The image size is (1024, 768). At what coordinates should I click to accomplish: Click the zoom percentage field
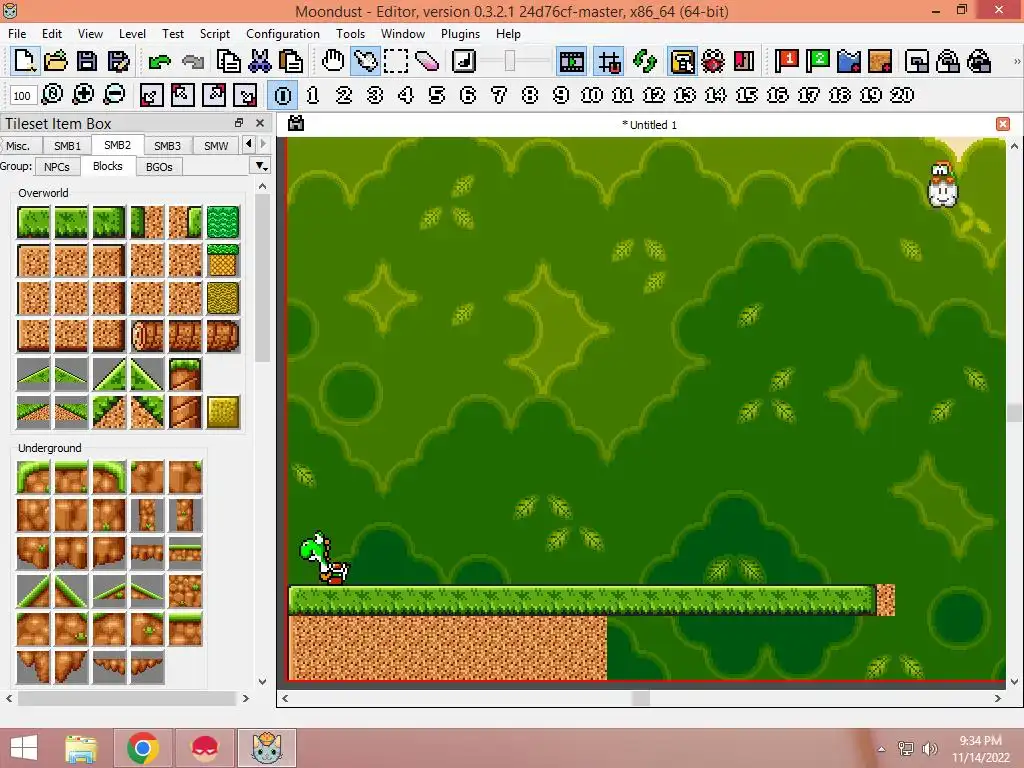22,95
